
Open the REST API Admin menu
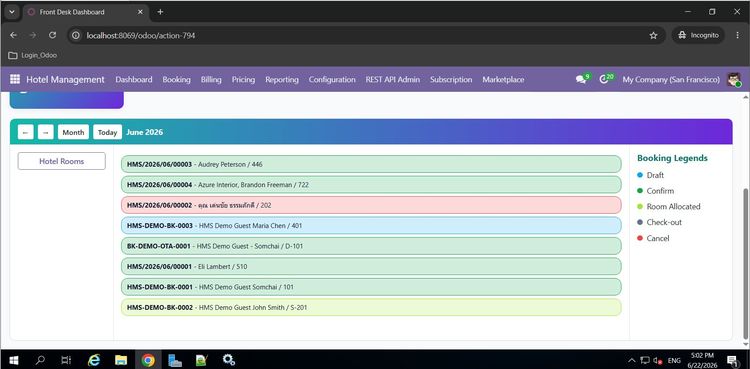click(x=392, y=79)
